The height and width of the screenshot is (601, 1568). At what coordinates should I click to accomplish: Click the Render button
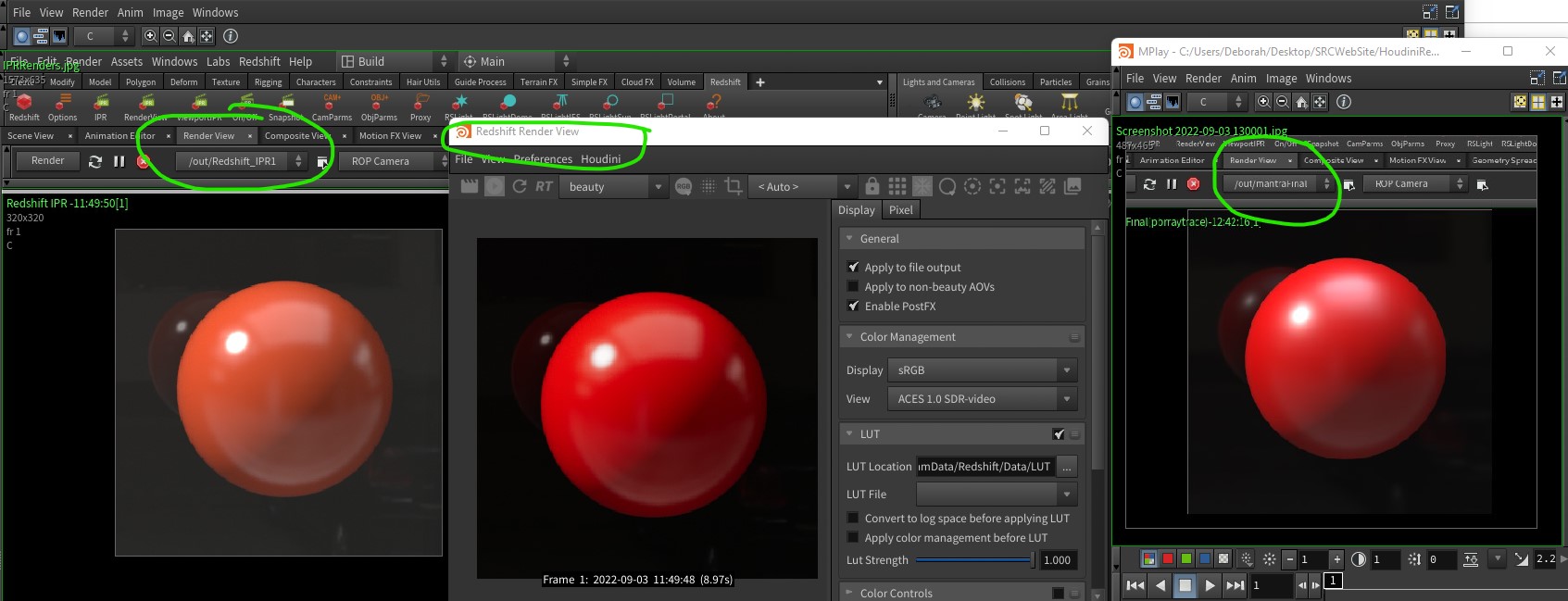click(48, 161)
